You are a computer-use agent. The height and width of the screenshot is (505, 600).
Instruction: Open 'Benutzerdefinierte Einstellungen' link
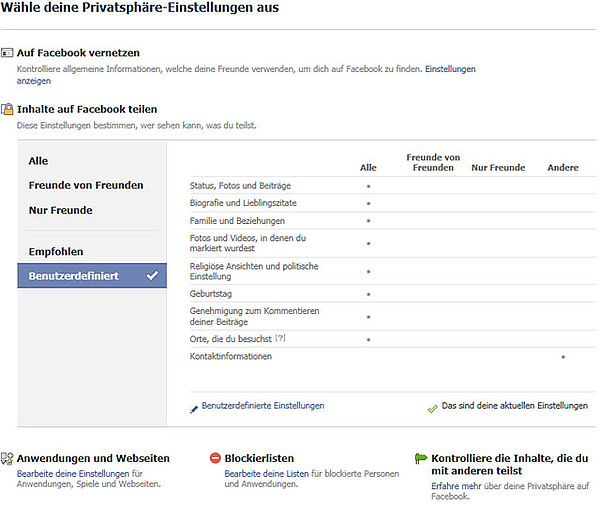263,406
